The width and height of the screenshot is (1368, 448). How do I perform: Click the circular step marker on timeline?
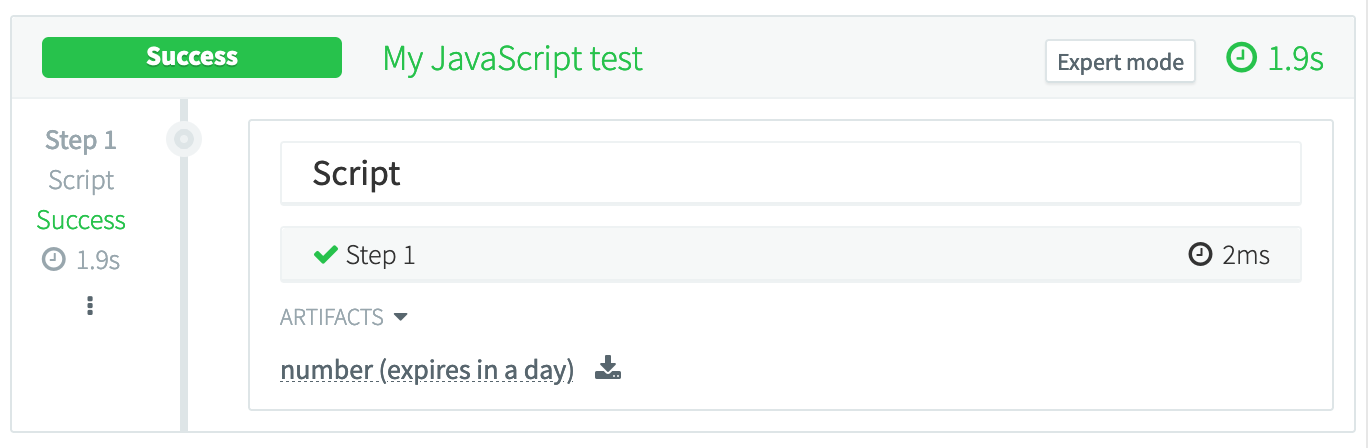tap(184, 140)
